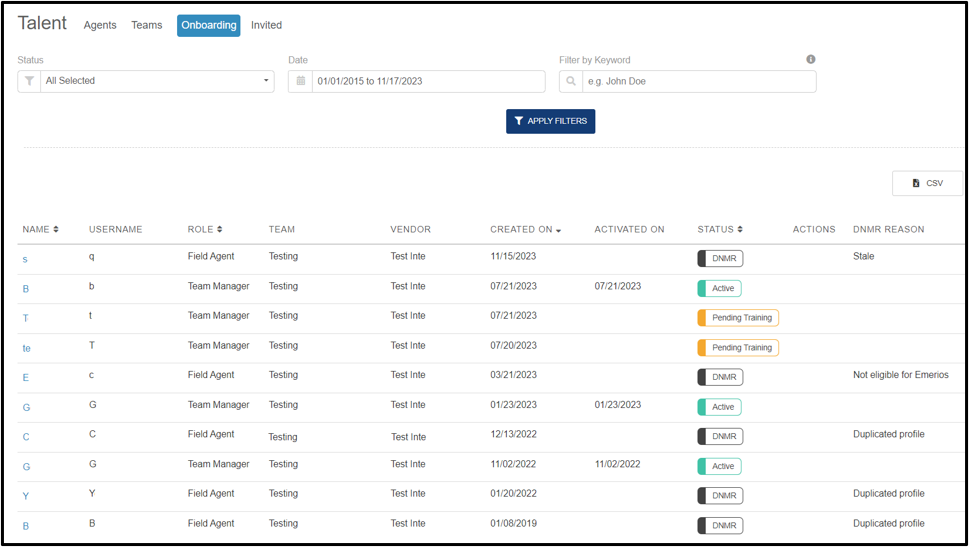Image resolution: width=969 pixels, height=547 pixels.
Task: Sort table by NAME column arrows
Action: (x=56, y=229)
